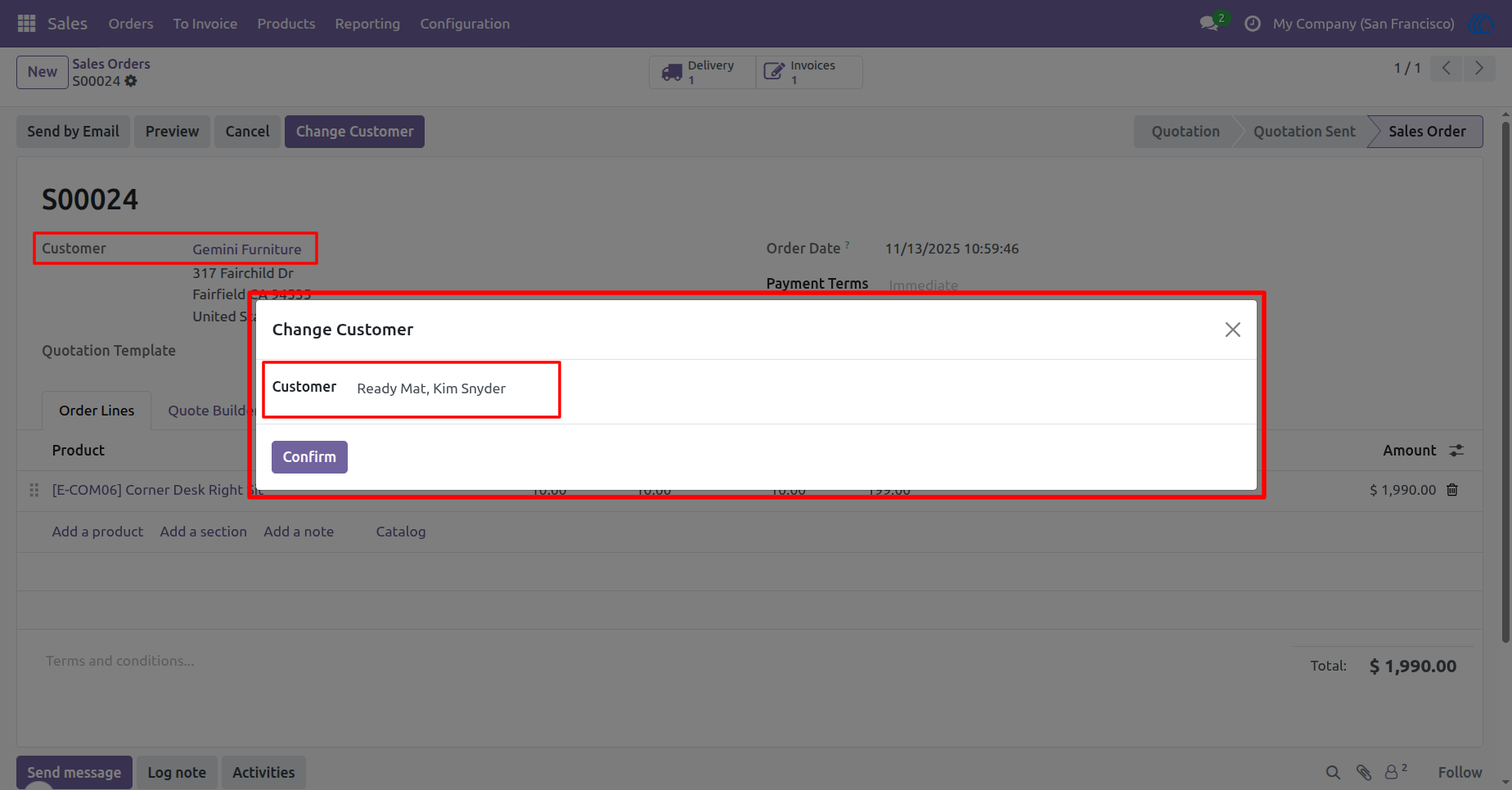Open Sales Orders breadcrumb link
Viewport: 1512px width, 790px height.
click(111, 64)
